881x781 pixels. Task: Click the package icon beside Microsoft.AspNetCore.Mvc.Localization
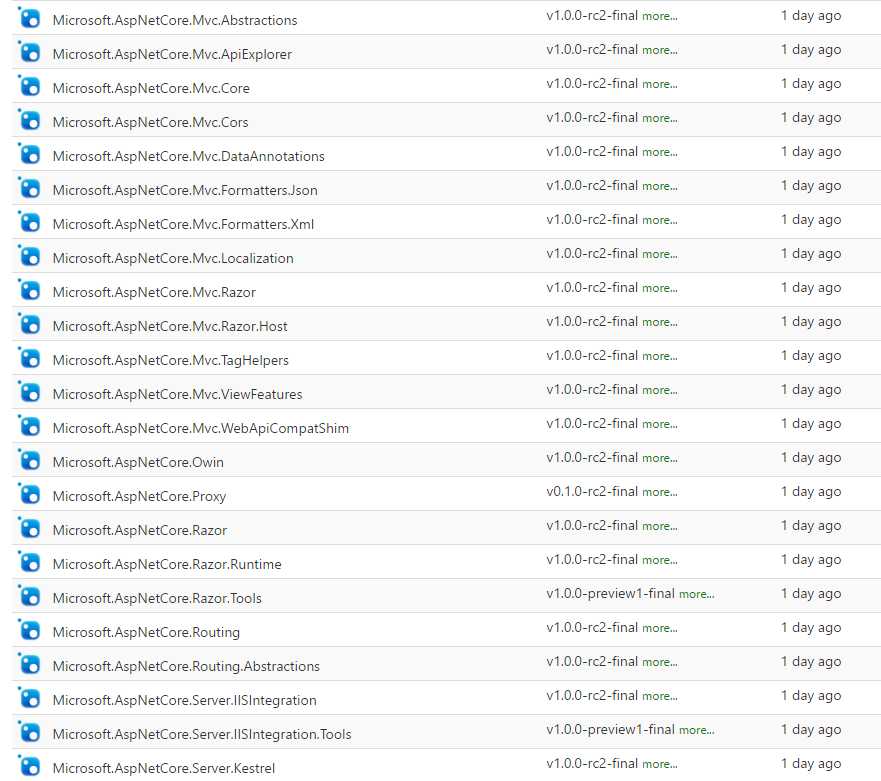point(30,257)
